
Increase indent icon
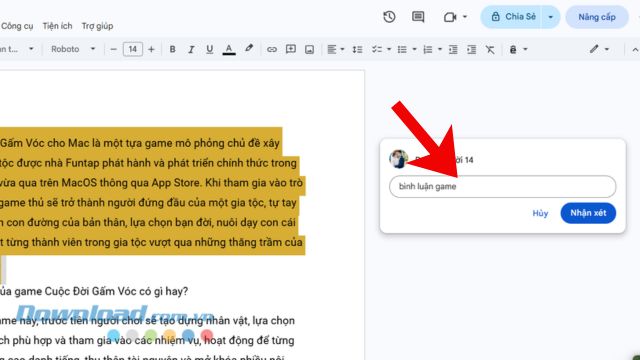[x=471, y=49]
